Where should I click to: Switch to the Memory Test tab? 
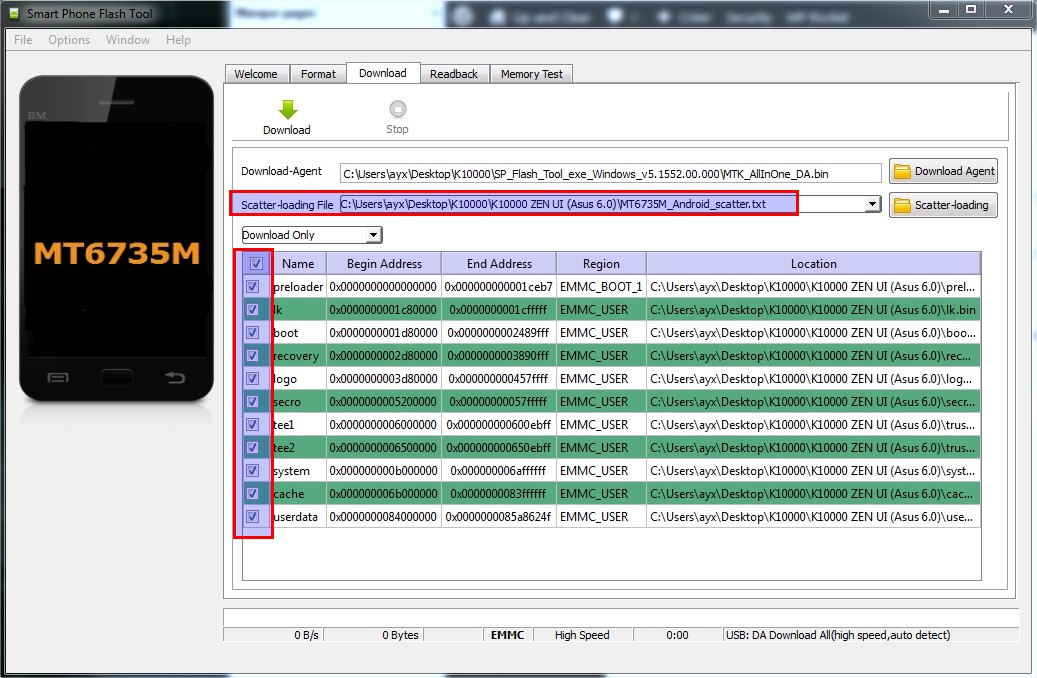tap(532, 74)
